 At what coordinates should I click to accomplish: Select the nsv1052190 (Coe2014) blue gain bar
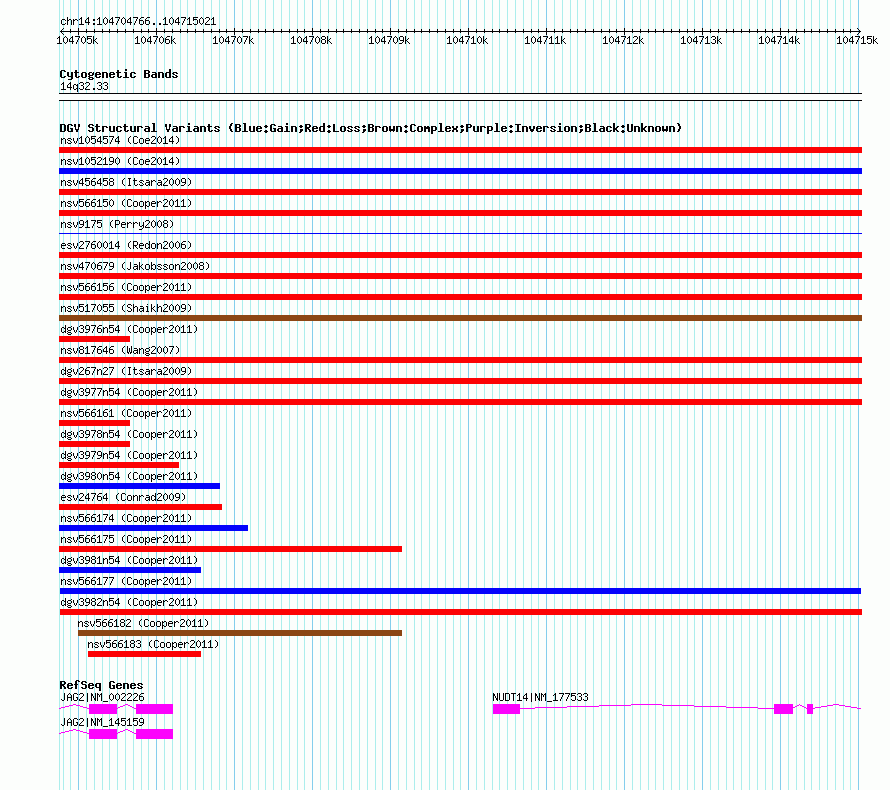[x=460, y=171]
